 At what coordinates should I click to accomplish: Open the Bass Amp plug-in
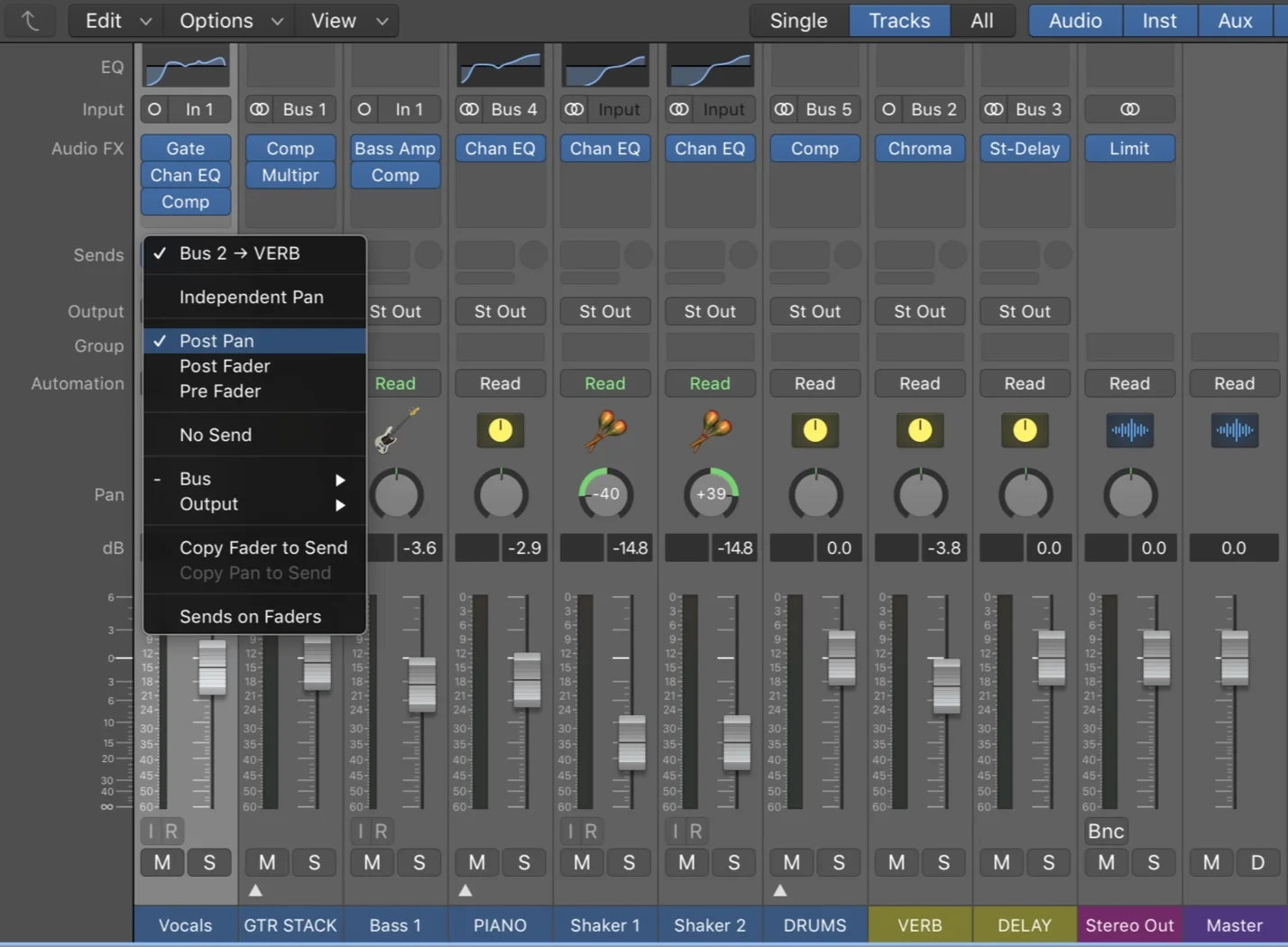point(395,148)
